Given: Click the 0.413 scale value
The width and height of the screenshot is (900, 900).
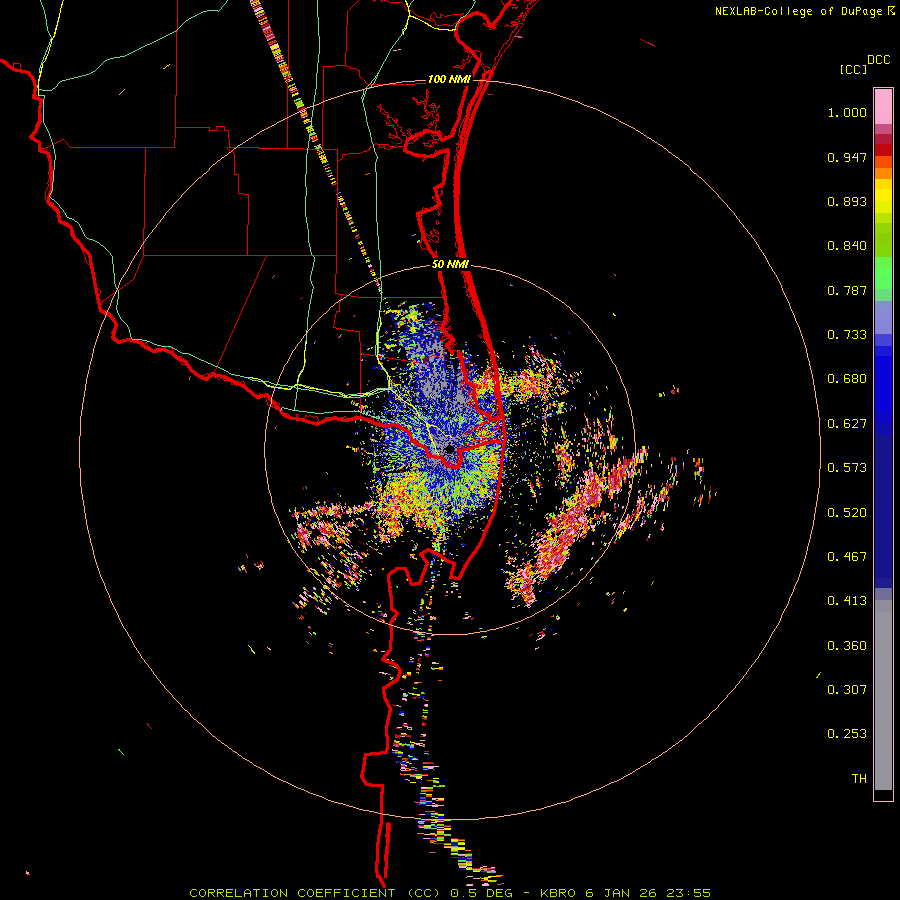Looking at the screenshot, I should pyautogui.click(x=847, y=601).
